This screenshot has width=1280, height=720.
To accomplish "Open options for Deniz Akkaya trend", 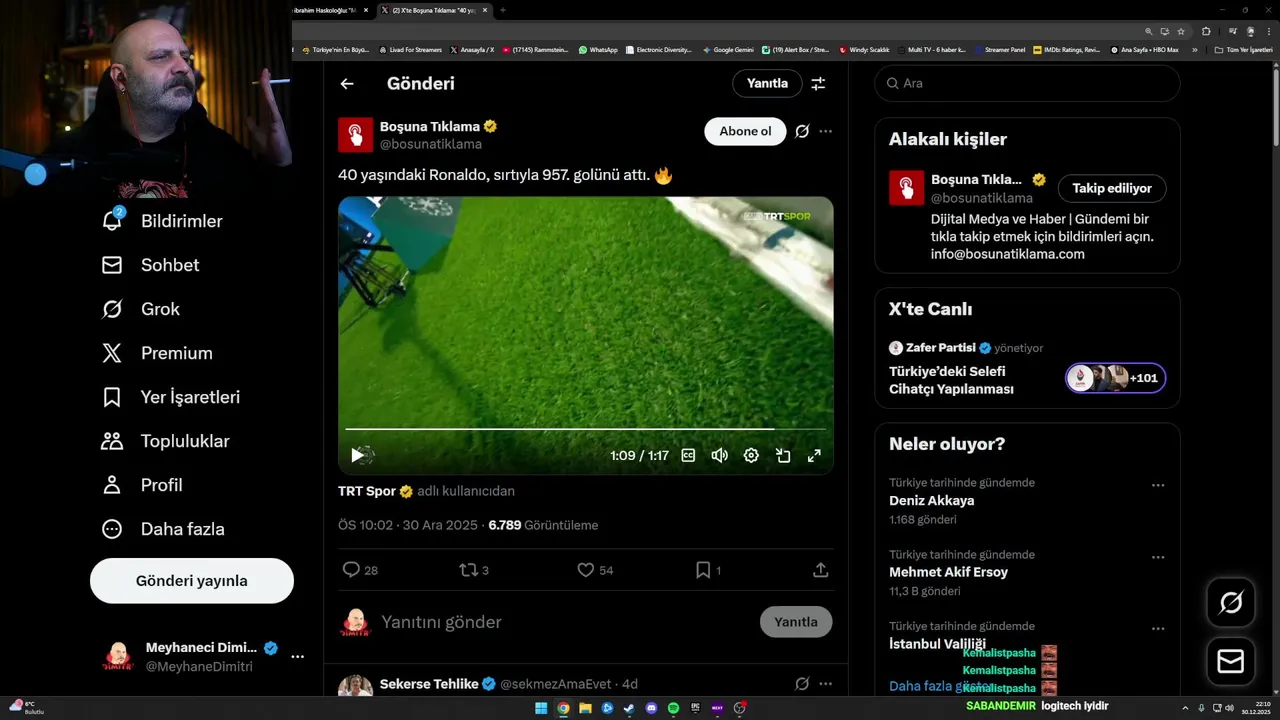I will (1158, 485).
